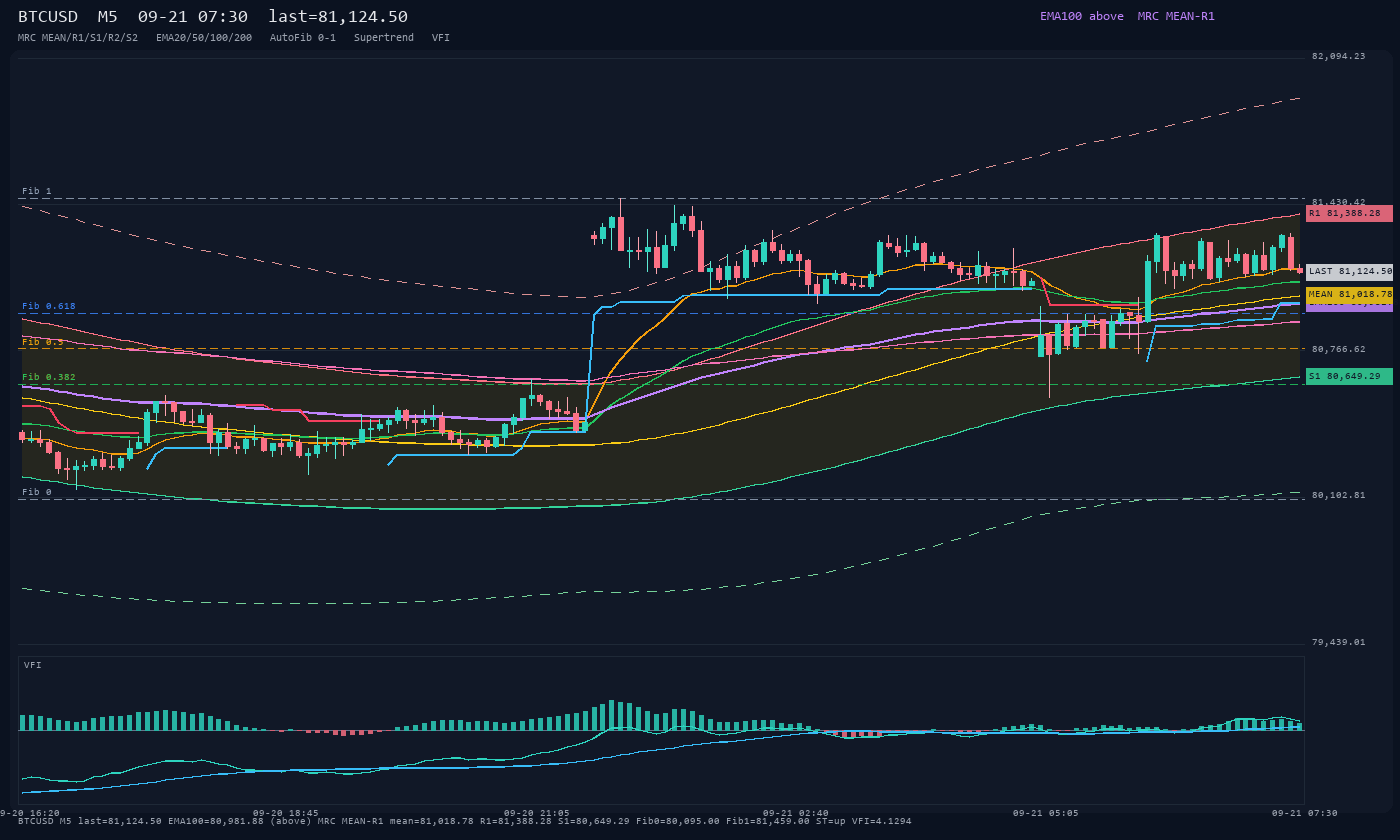Click the 09-20 18:45 time axis label
Screen dimensions: 1400x840
(286, 813)
